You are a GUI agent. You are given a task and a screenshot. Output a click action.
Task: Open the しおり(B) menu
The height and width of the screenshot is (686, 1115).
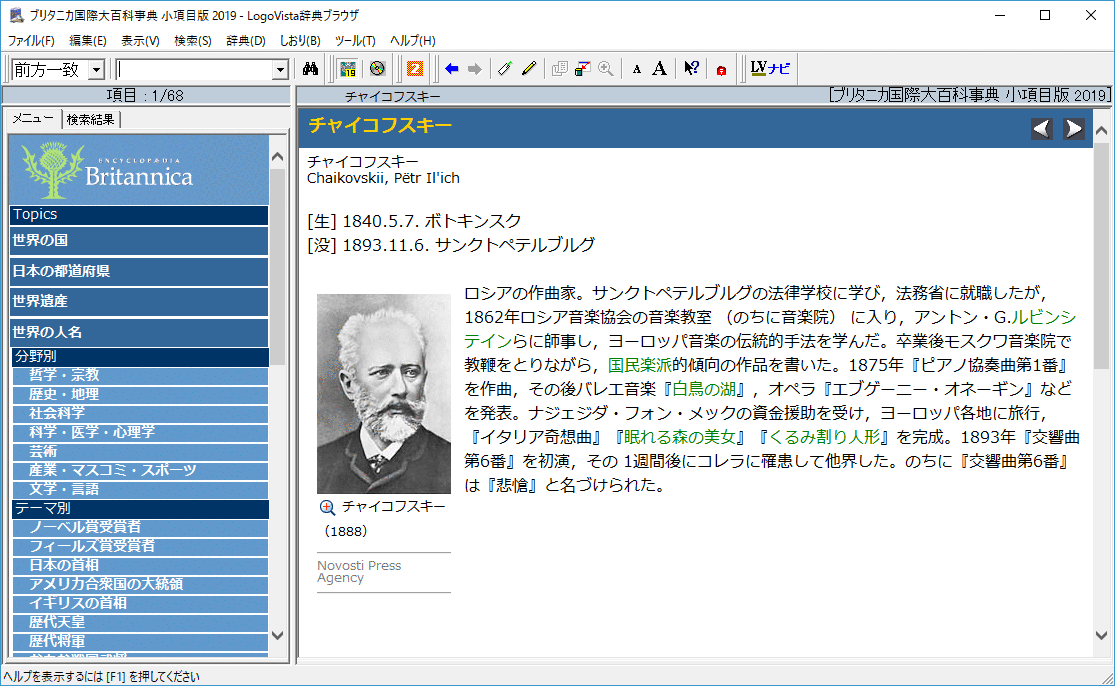coord(300,41)
